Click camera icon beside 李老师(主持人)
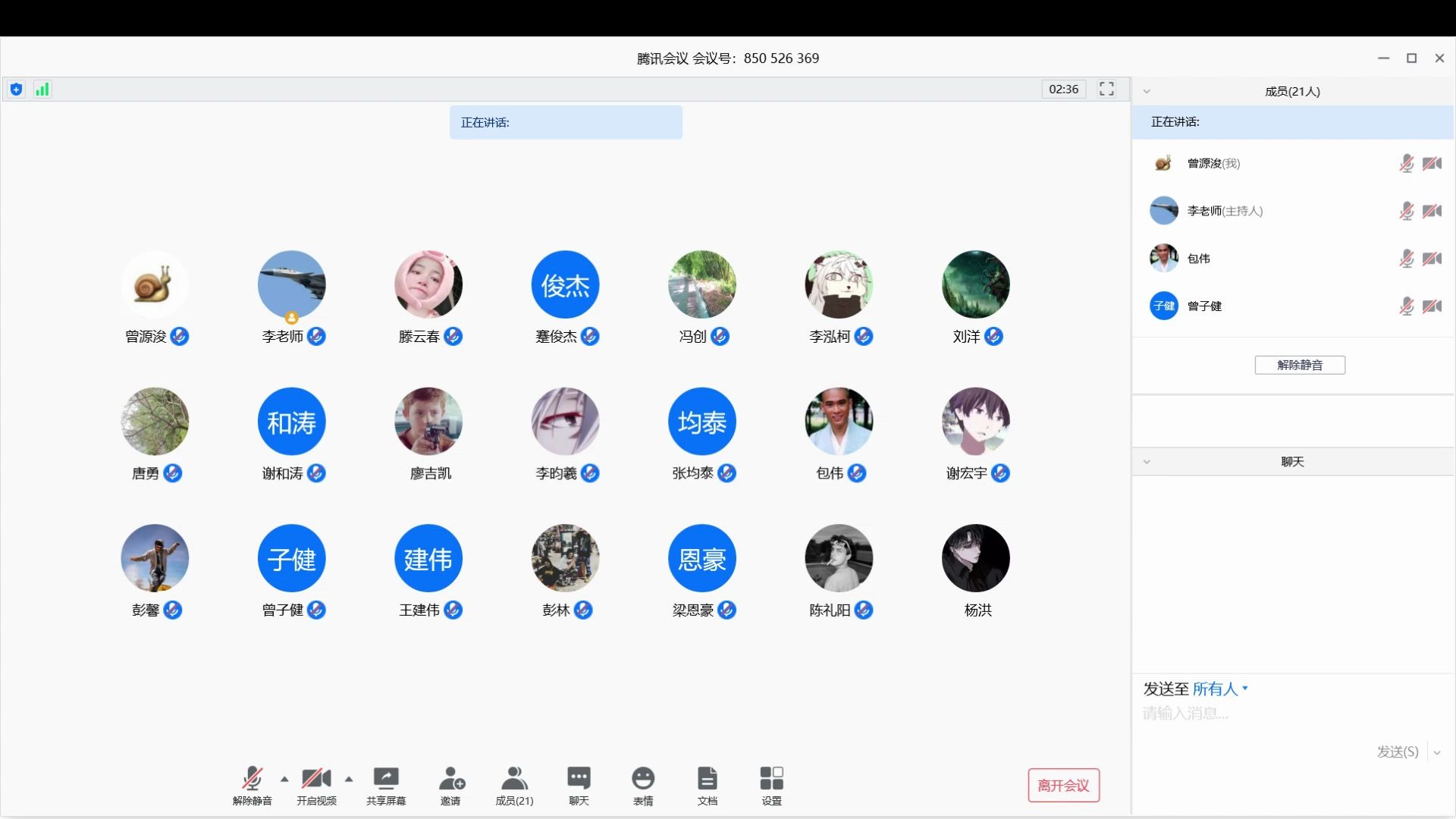Image resolution: width=1456 pixels, height=819 pixels. [x=1432, y=211]
